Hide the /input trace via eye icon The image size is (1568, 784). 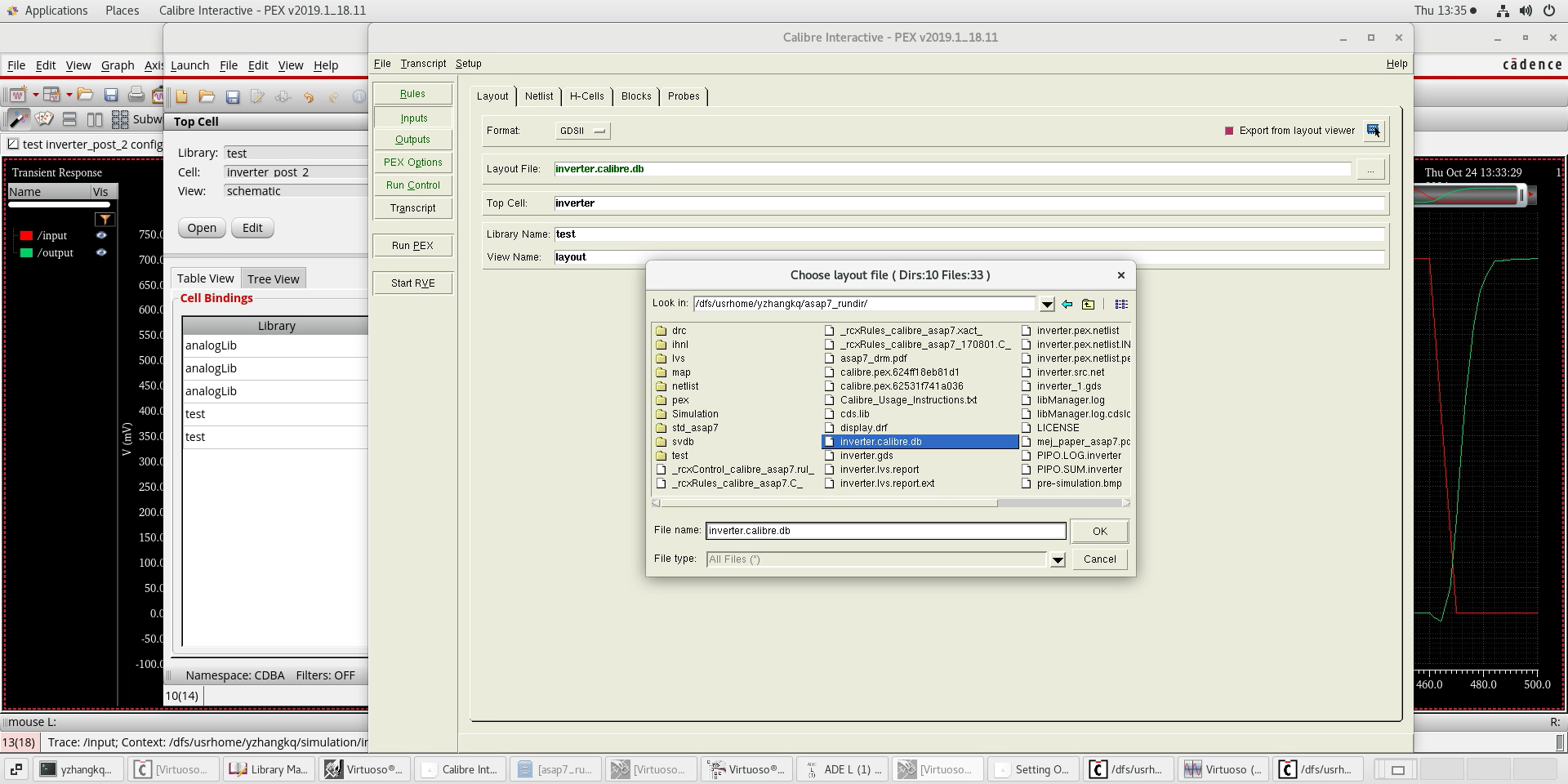101,235
